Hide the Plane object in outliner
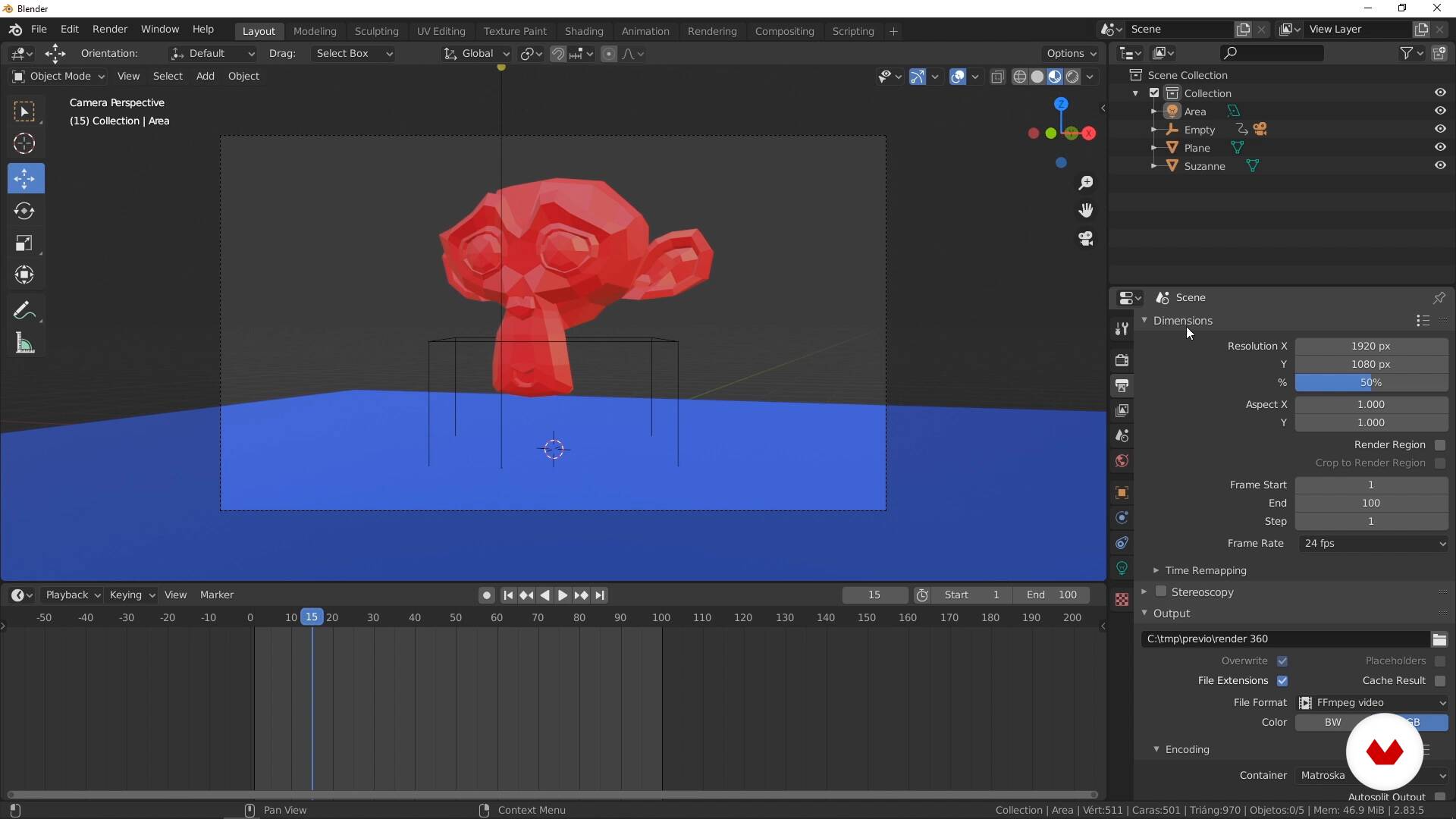Image resolution: width=1456 pixels, height=819 pixels. (1439, 147)
